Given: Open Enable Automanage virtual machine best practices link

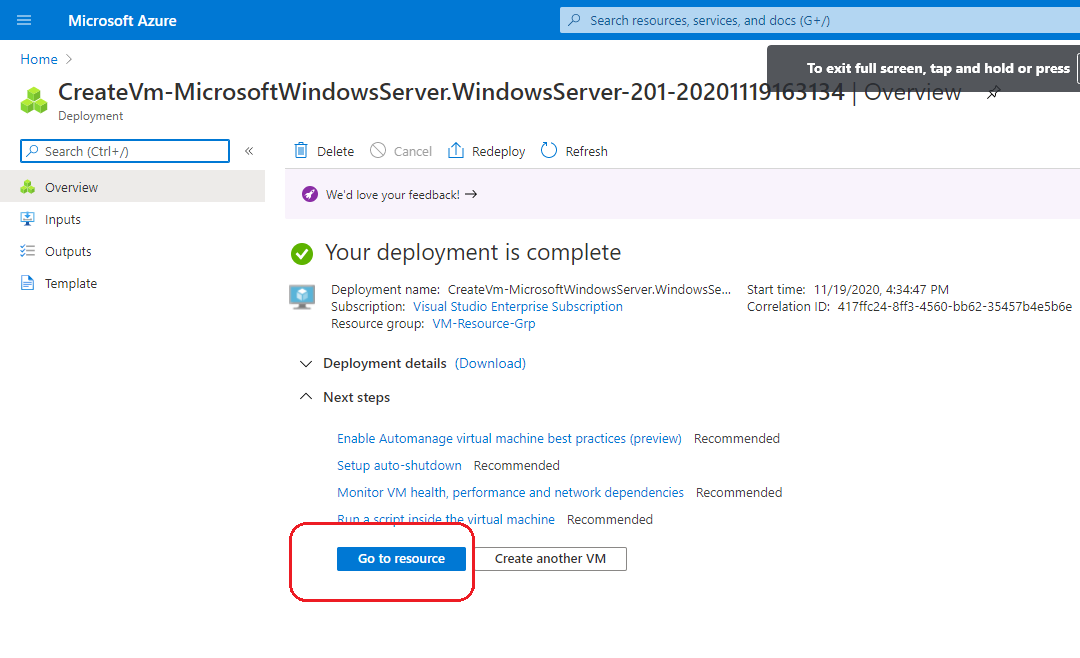Looking at the screenshot, I should coord(509,439).
